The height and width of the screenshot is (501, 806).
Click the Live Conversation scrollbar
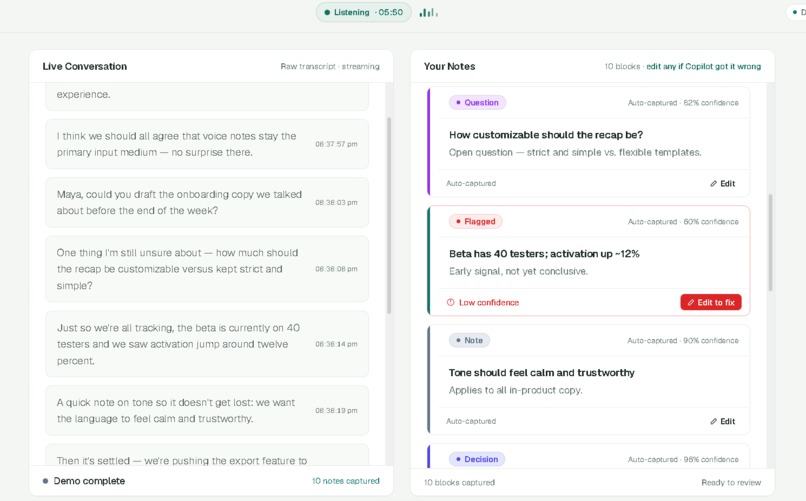pos(389,216)
